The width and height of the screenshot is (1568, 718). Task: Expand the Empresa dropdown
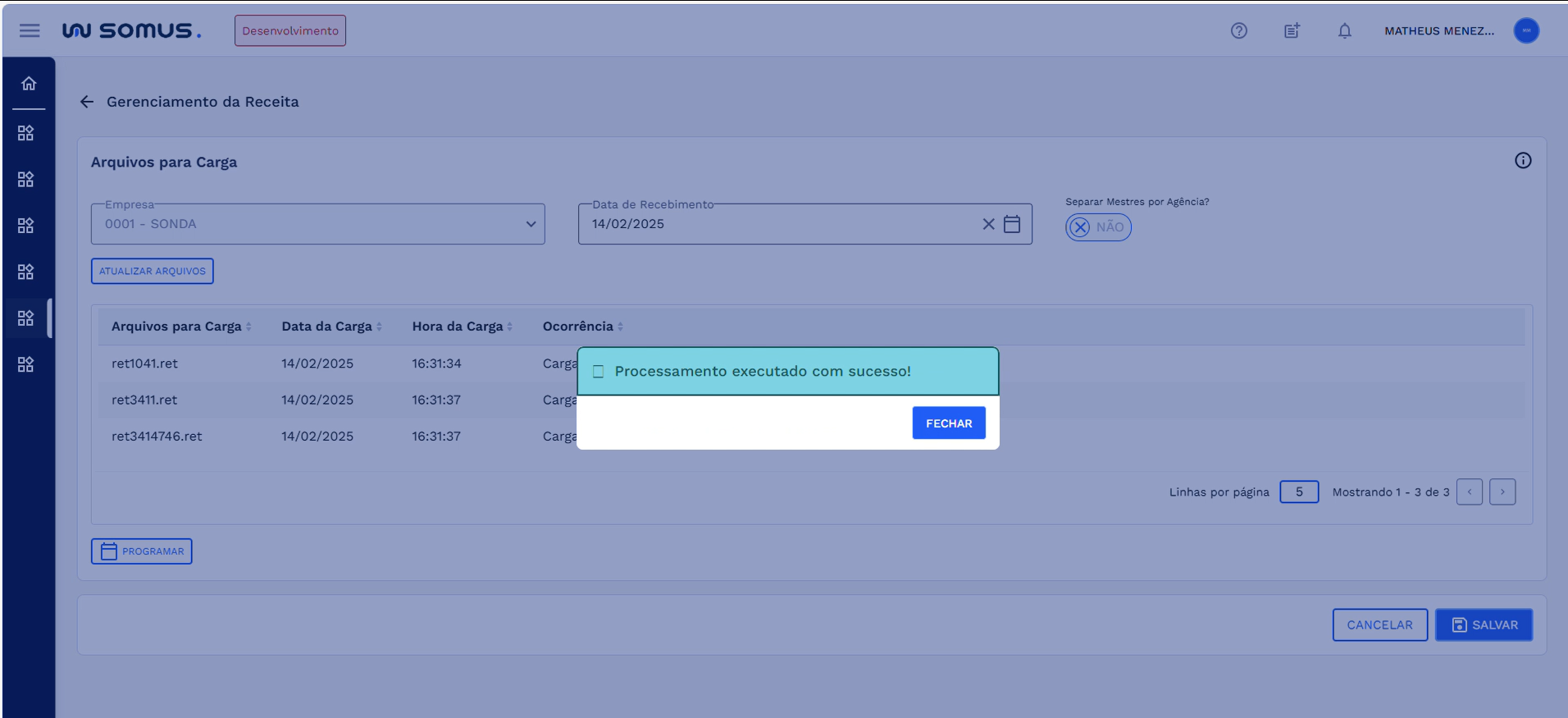point(530,224)
